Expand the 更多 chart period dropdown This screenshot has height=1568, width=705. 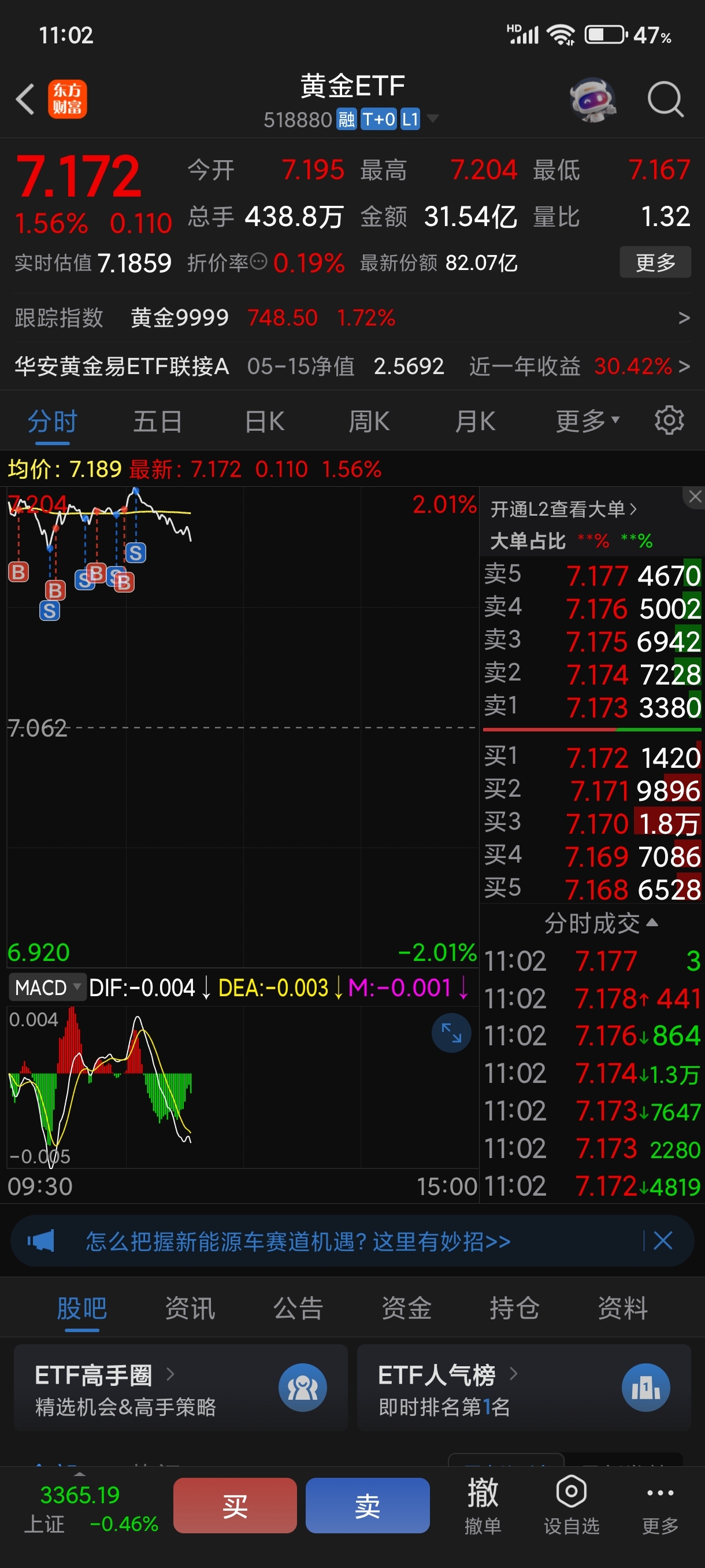[x=588, y=421]
